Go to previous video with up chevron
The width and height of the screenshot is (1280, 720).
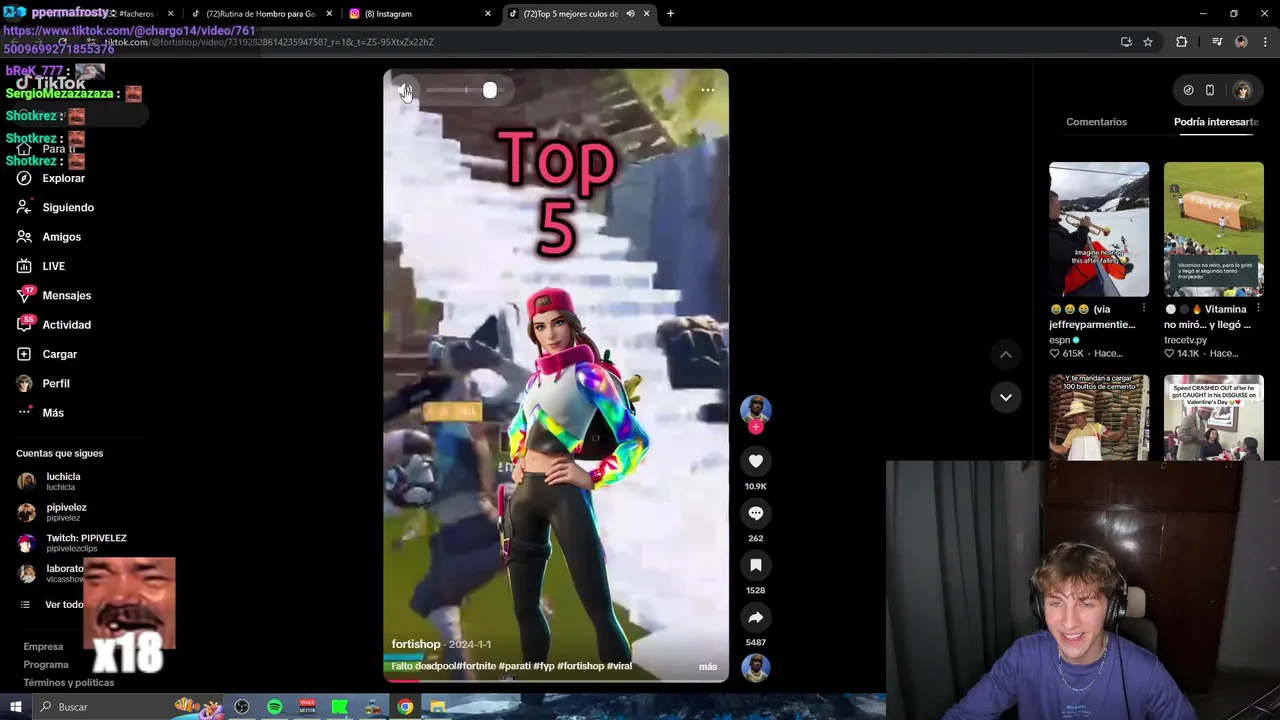pyautogui.click(x=1006, y=354)
